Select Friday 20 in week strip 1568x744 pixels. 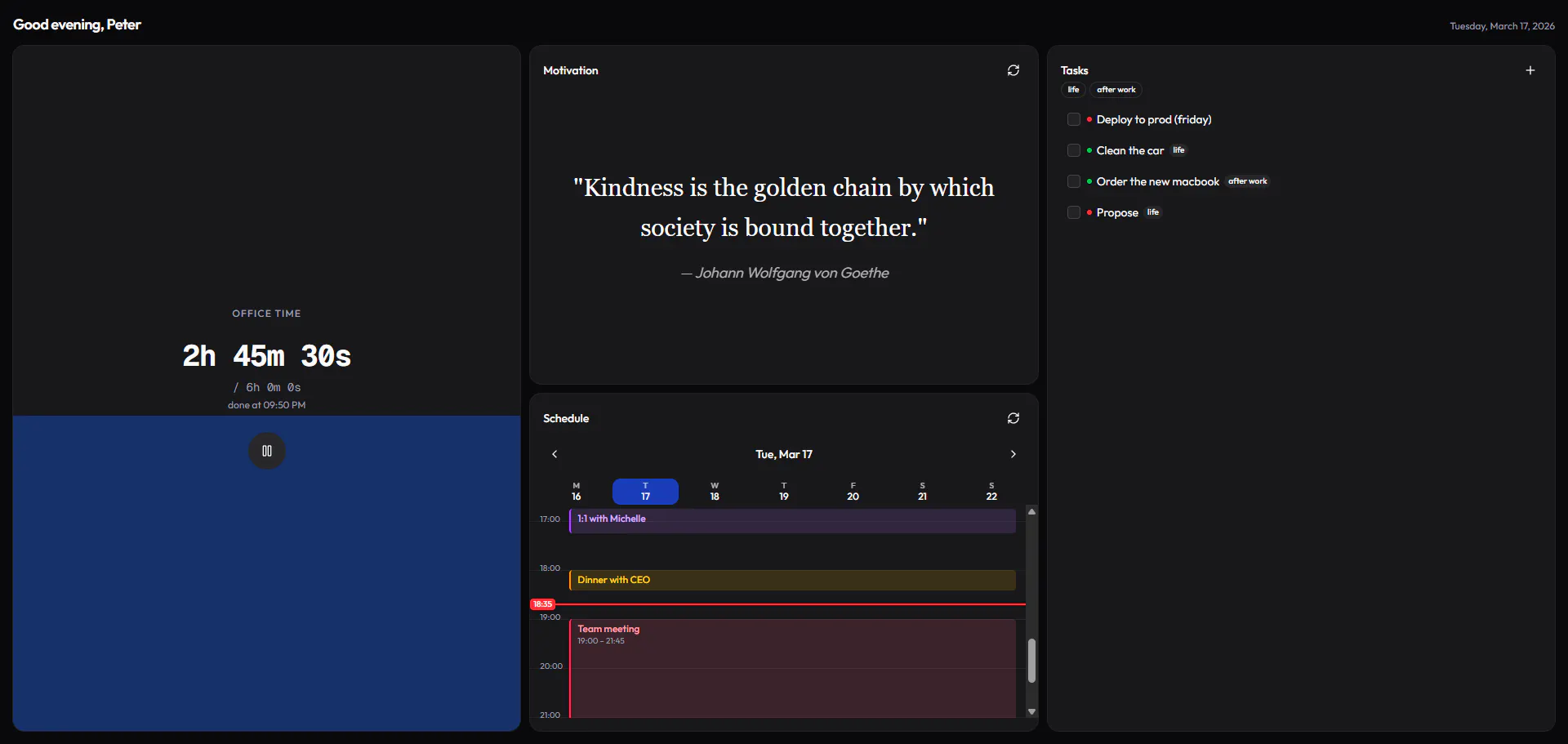coord(853,492)
